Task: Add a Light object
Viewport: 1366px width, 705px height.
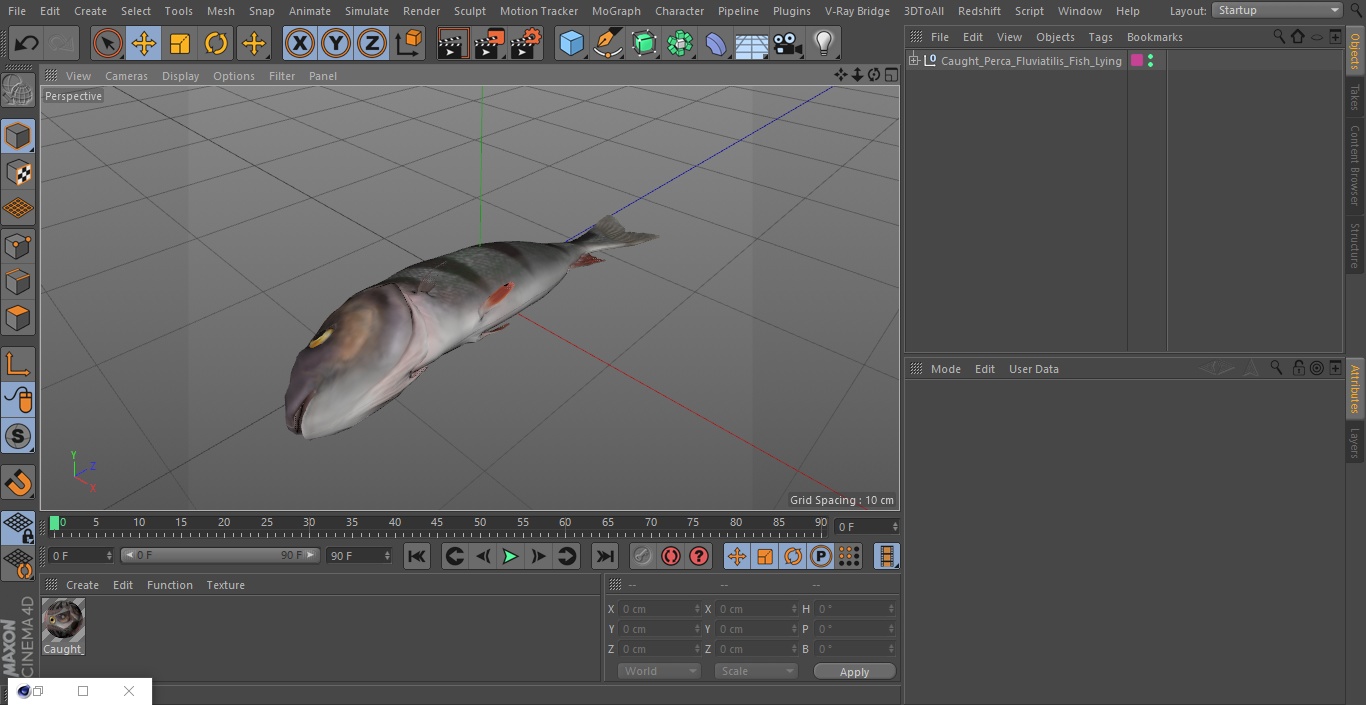Action: coord(824,43)
